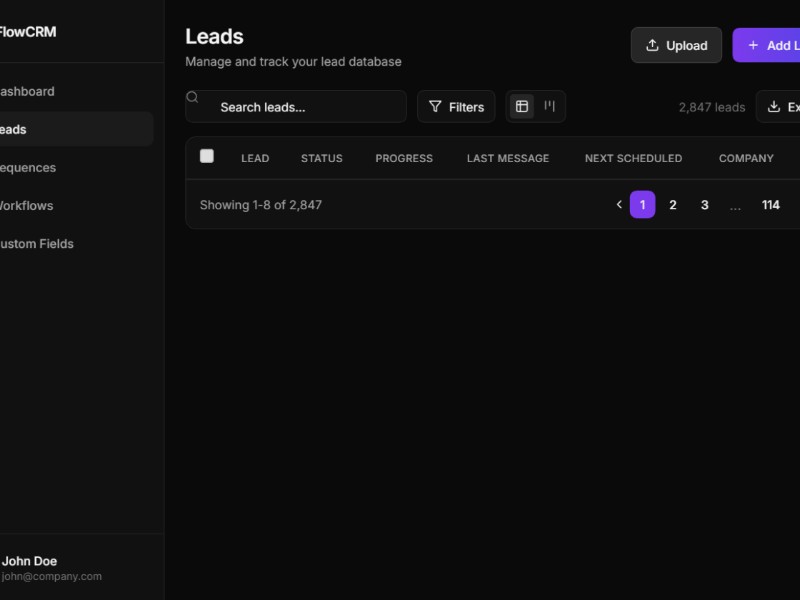The width and height of the screenshot is (800, 600).
Task: Go to page 2 of leads
Action: coord(673,205)
